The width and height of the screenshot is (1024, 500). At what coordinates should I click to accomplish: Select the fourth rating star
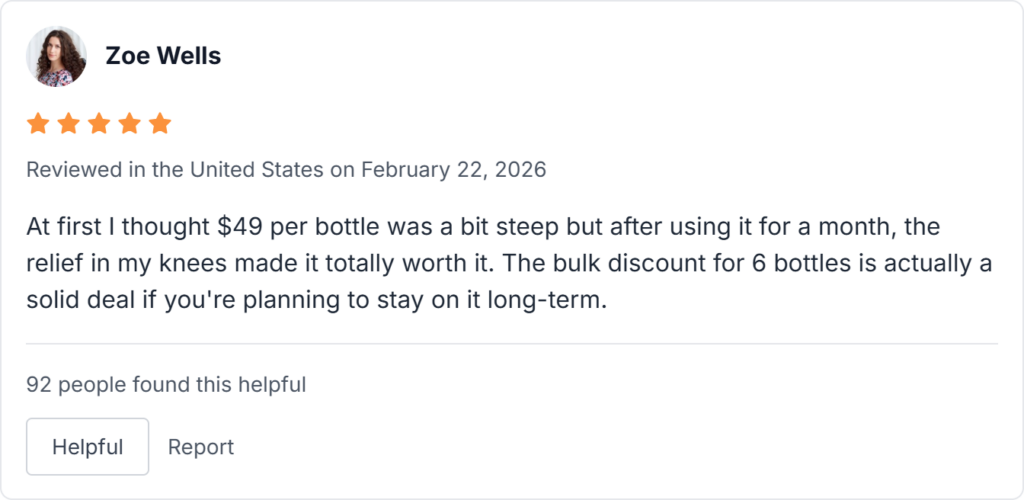129,124
